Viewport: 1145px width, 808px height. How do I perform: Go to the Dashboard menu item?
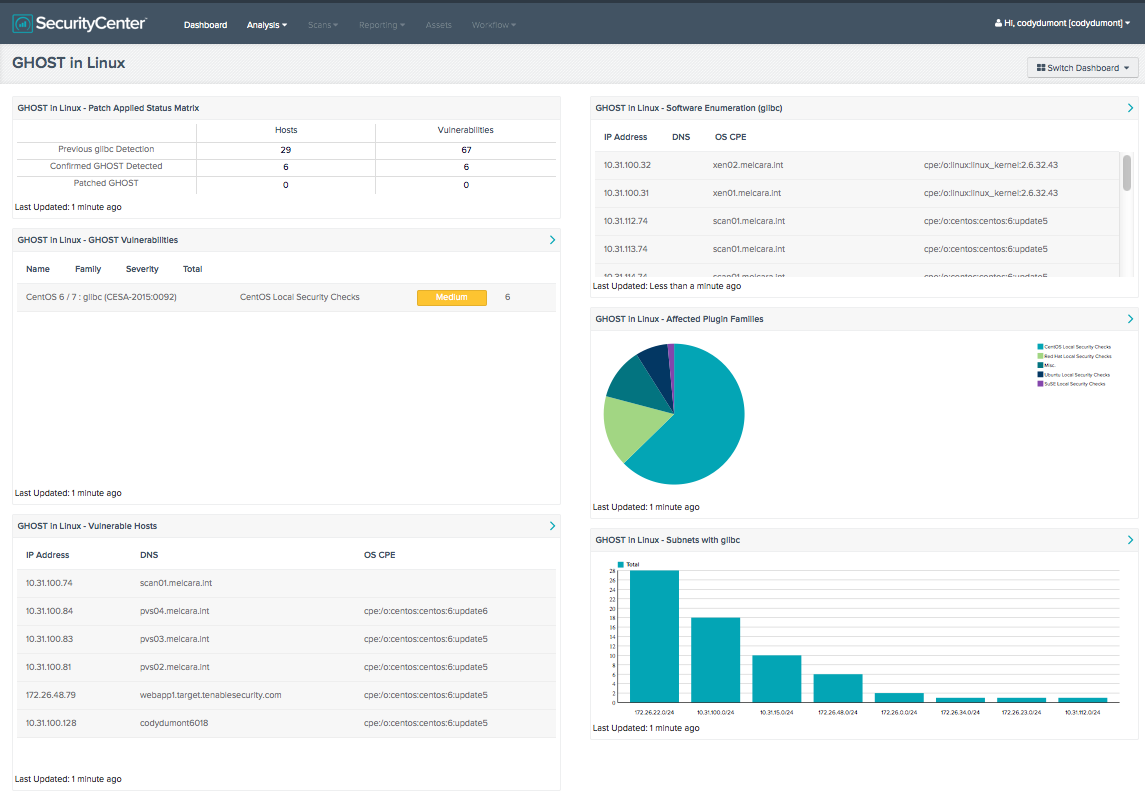tap(205, 25)
